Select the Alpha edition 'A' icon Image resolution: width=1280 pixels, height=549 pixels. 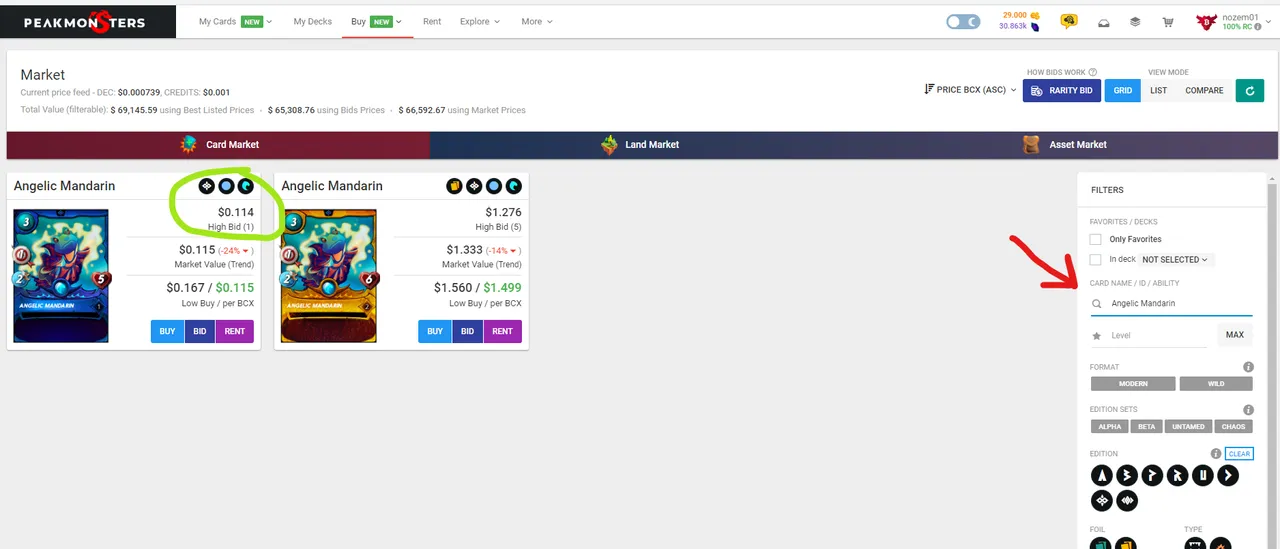pos(1102,476)
